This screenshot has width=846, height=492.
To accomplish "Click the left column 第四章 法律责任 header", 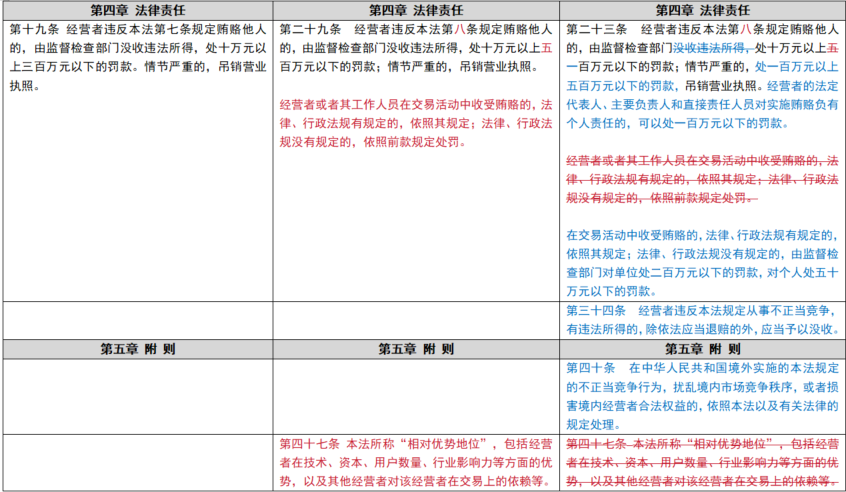I will (x=138, y=9).
